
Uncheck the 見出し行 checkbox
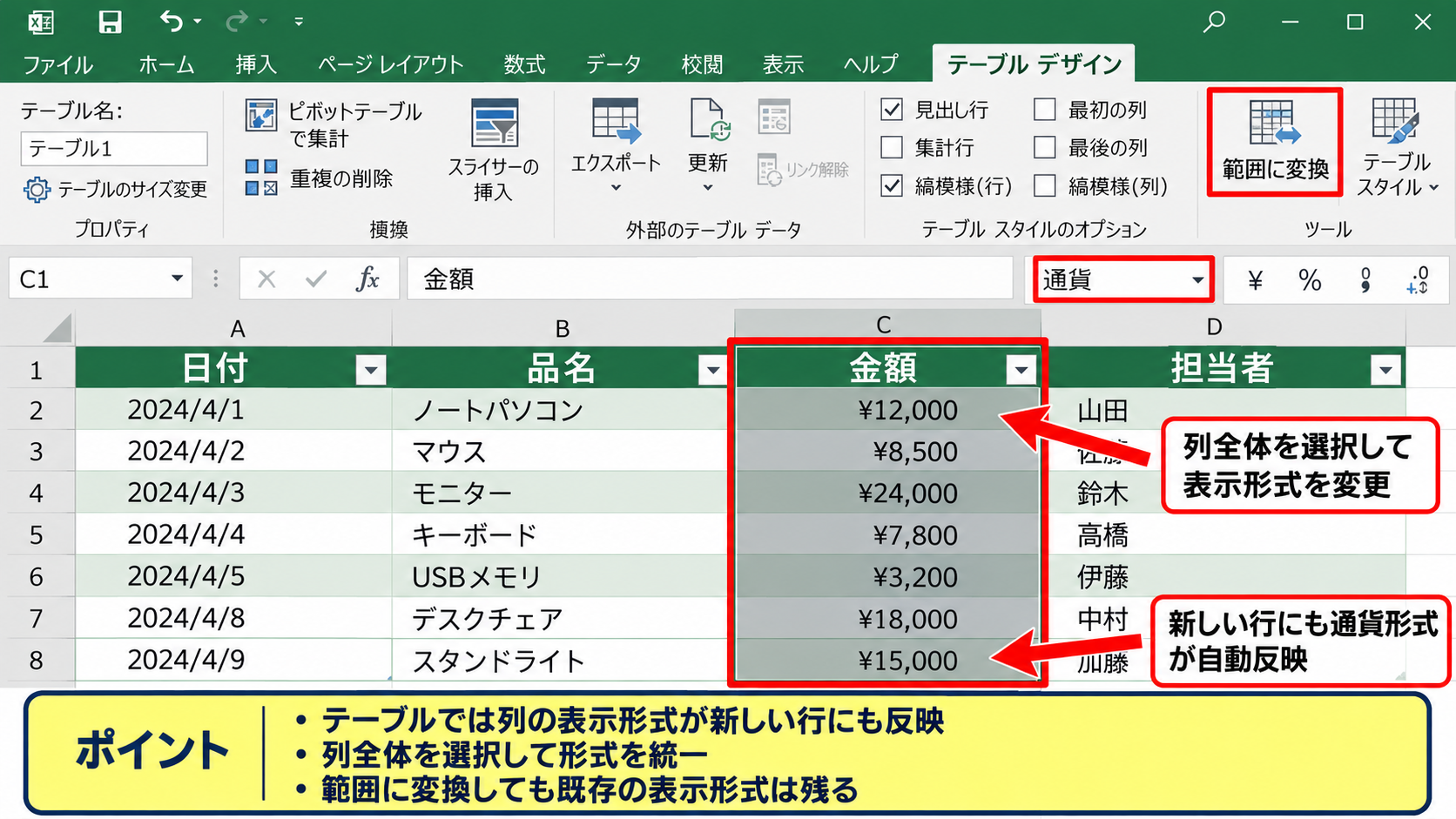coord(892,110)
